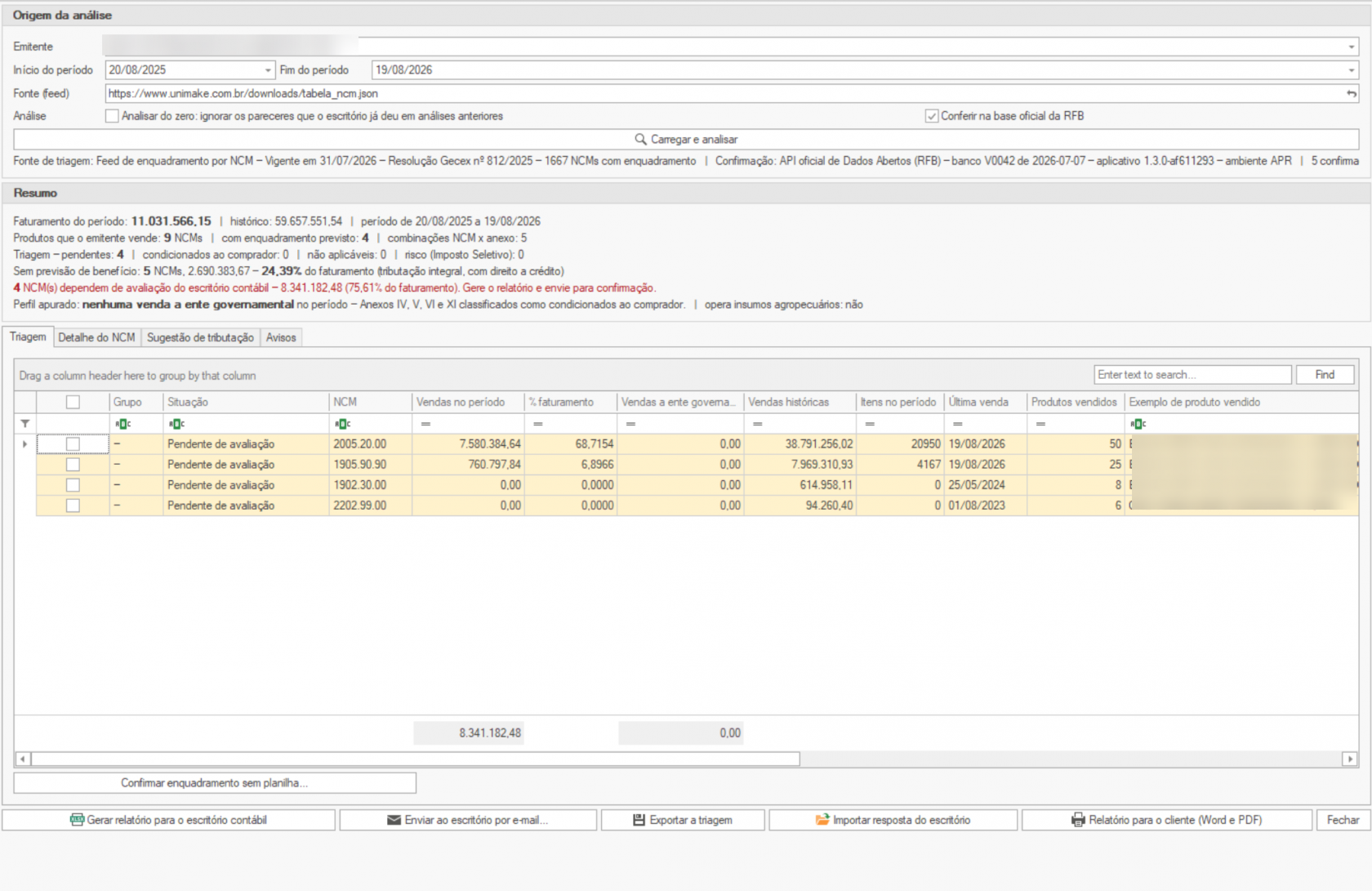Click 'Confirmar enquadramento sem planilha...'
This screenshot has width=1372, height=891.
pos(215,783)
